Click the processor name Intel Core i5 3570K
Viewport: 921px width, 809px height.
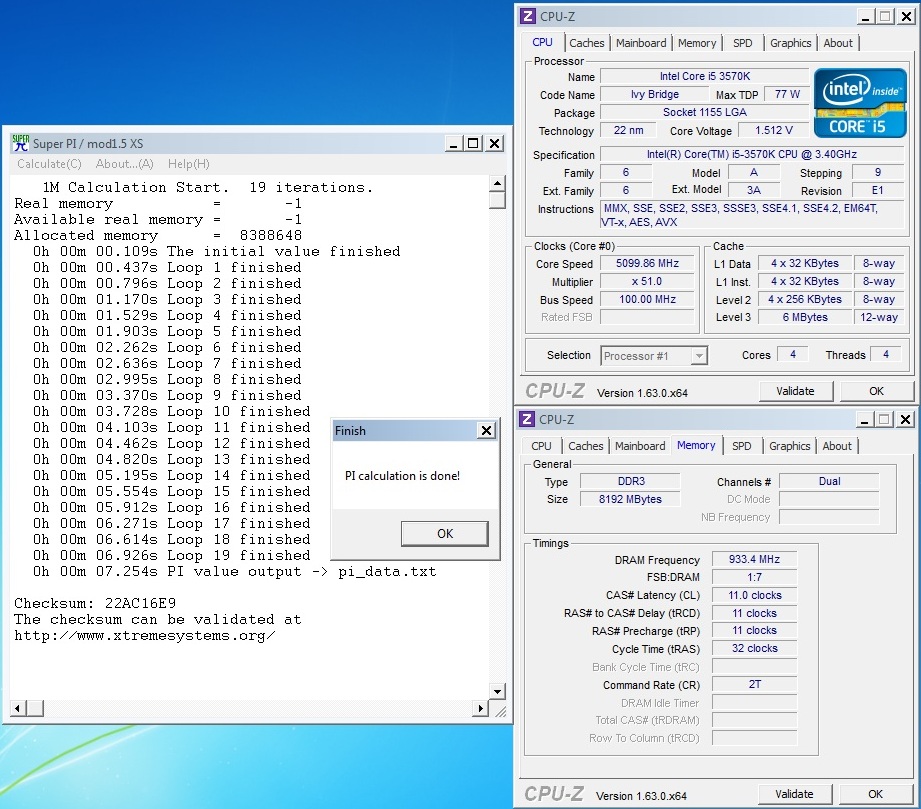pos(705,76)
